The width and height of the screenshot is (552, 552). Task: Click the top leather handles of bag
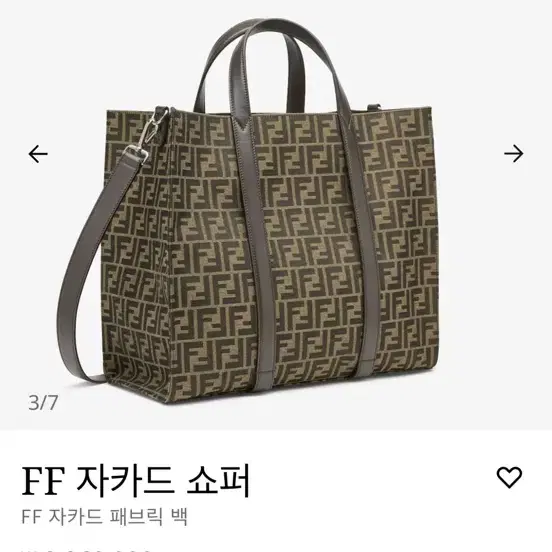268,63
